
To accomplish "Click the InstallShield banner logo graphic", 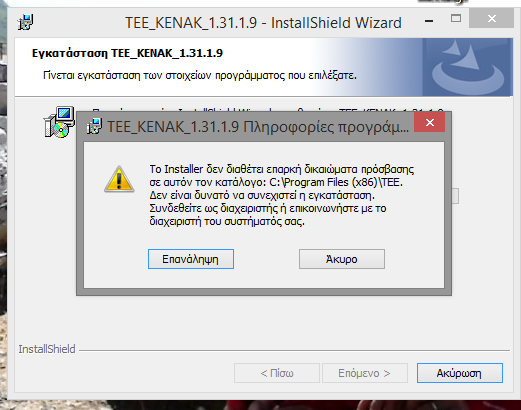I will click(468, 67).
